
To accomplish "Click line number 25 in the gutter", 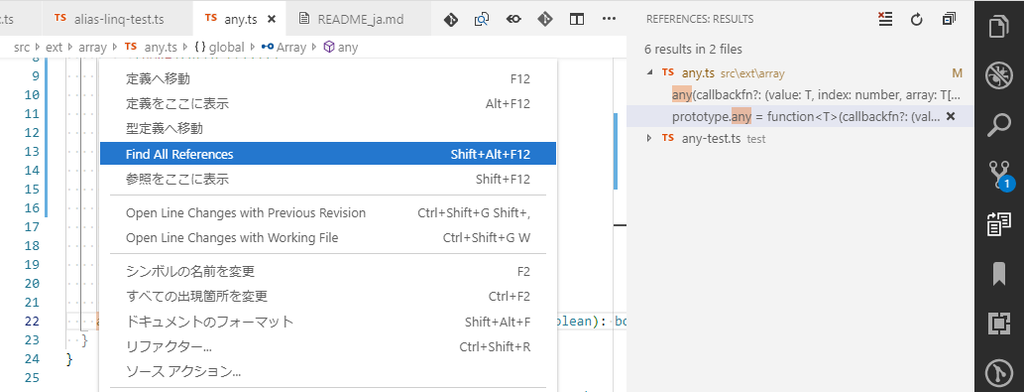I will pyautogui.click(x=32, y=377).
